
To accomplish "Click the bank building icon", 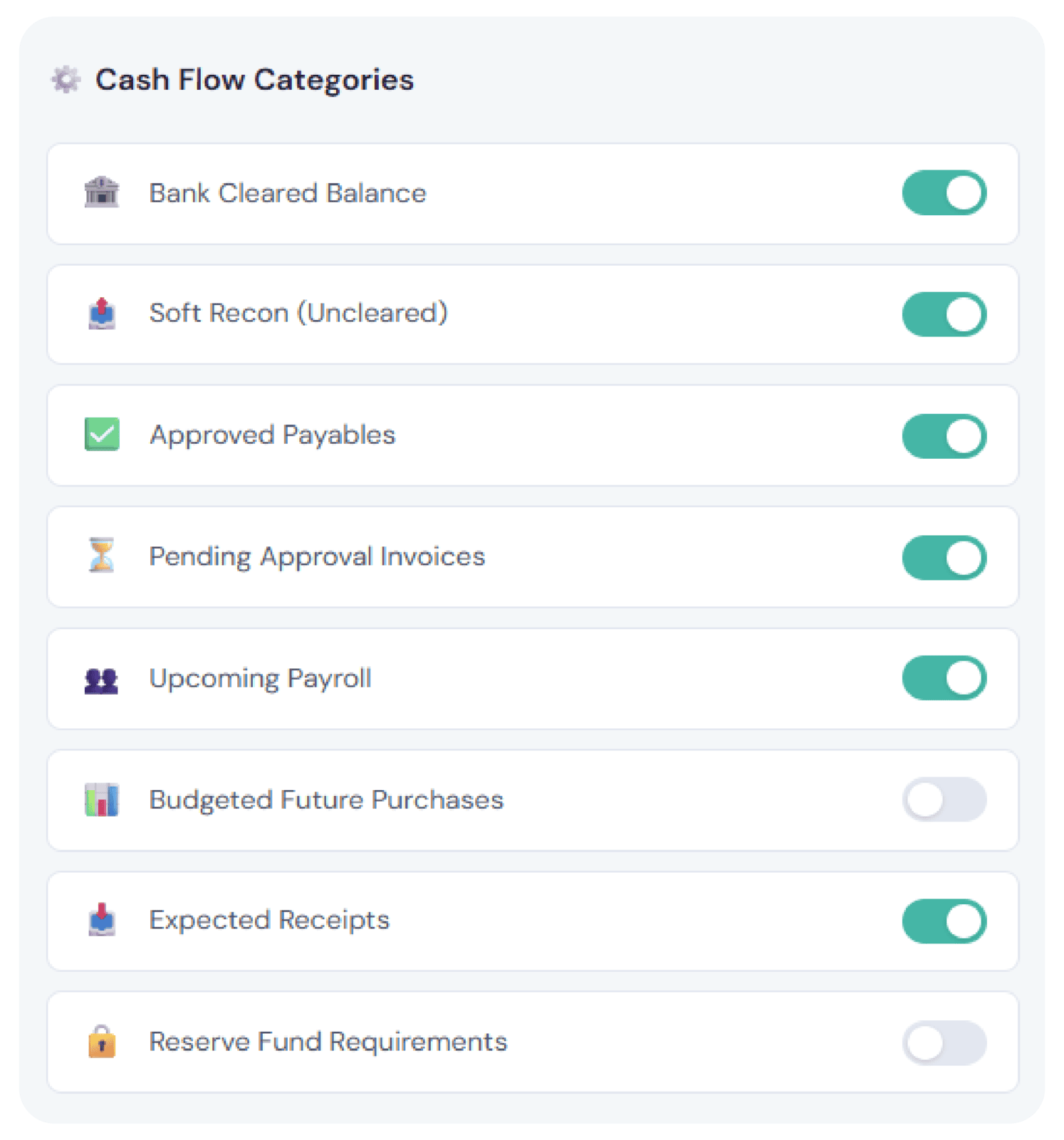I will pos(102,192).
